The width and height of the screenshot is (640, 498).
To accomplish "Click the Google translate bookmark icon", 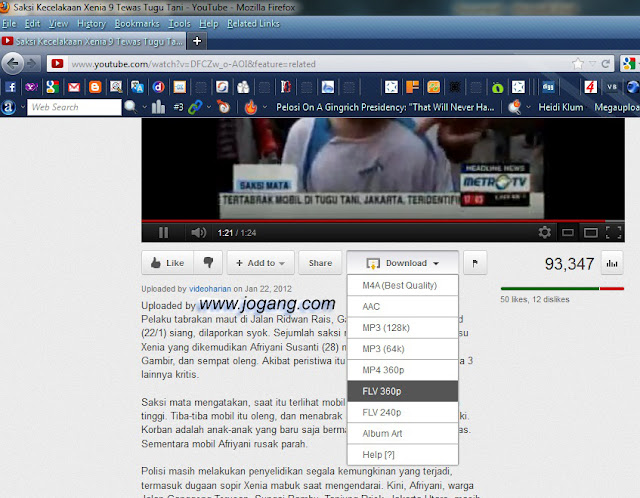I will pyautogui.click(x=137, y=87).
